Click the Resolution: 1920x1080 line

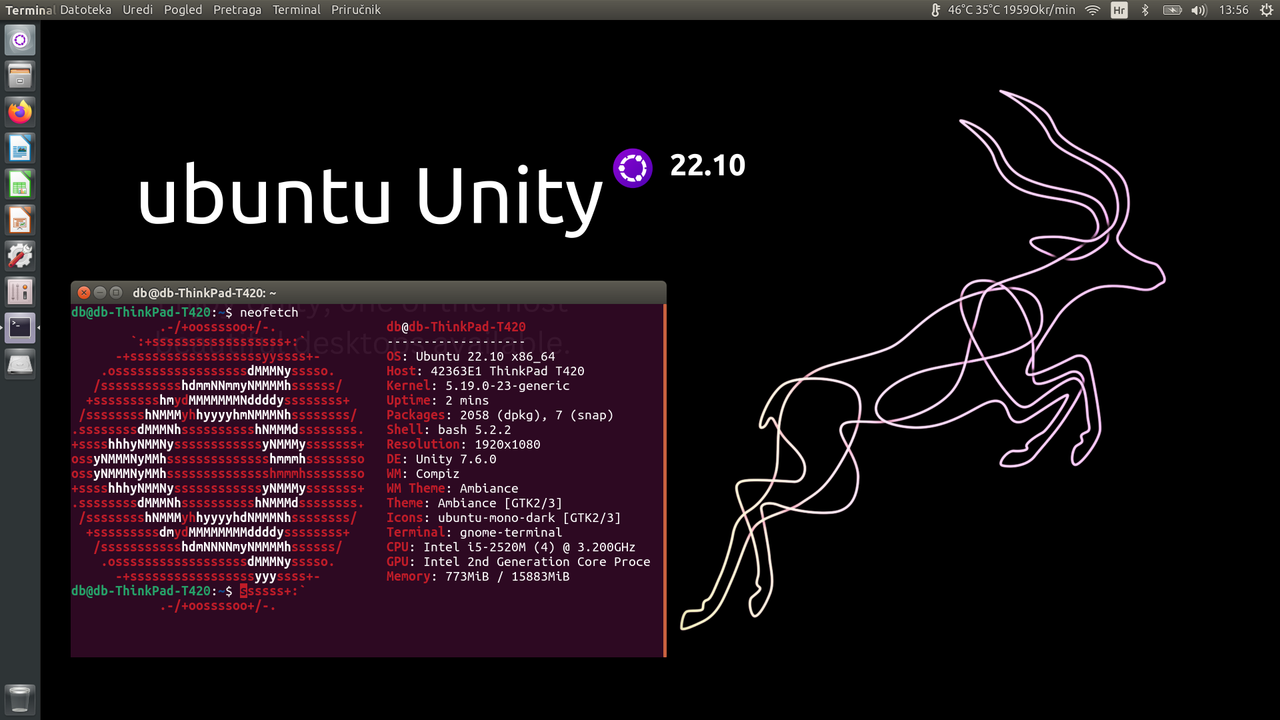point(464,444)
